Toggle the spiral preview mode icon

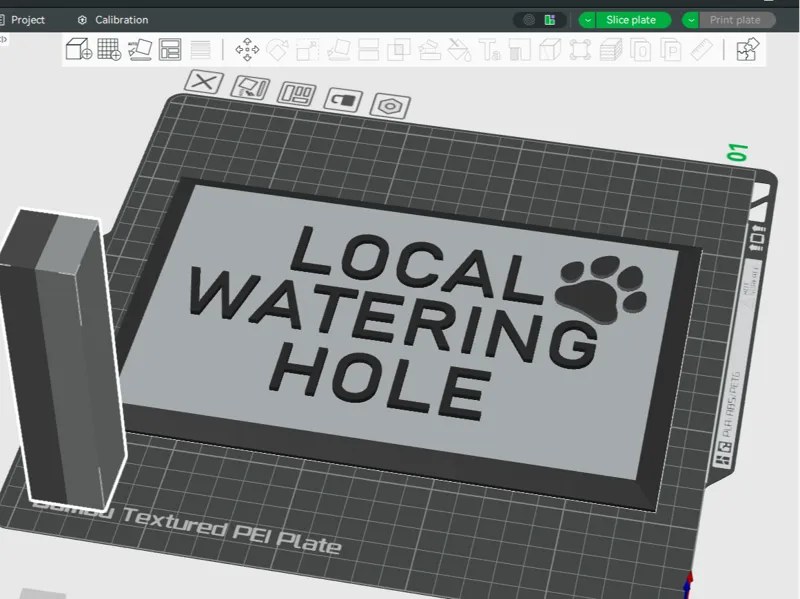pos(529,20)
